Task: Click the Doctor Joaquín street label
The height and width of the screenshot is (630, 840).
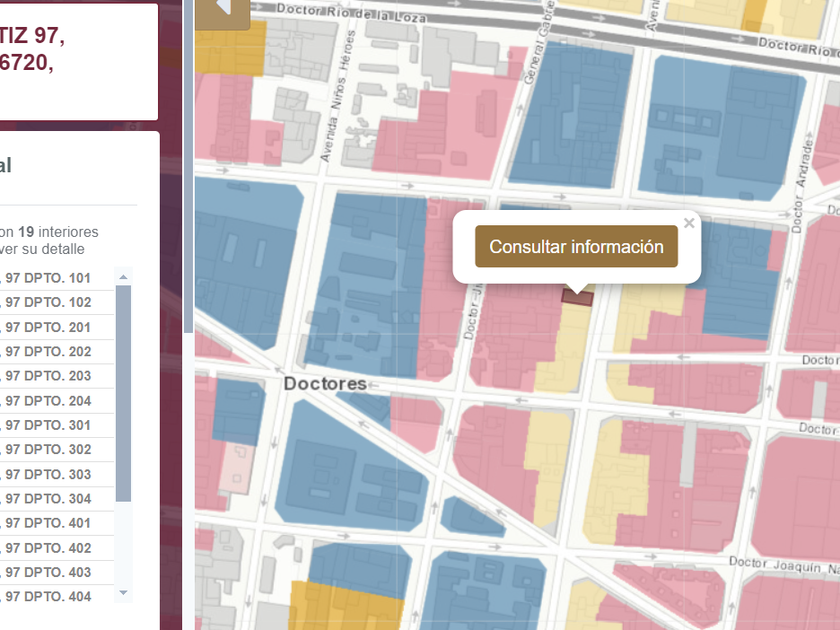Action: point(784,565)
